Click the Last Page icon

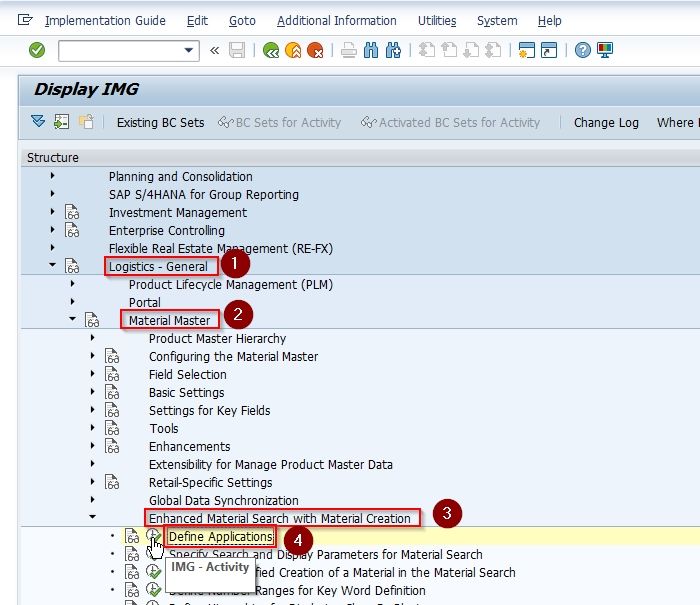coord(493,50)
